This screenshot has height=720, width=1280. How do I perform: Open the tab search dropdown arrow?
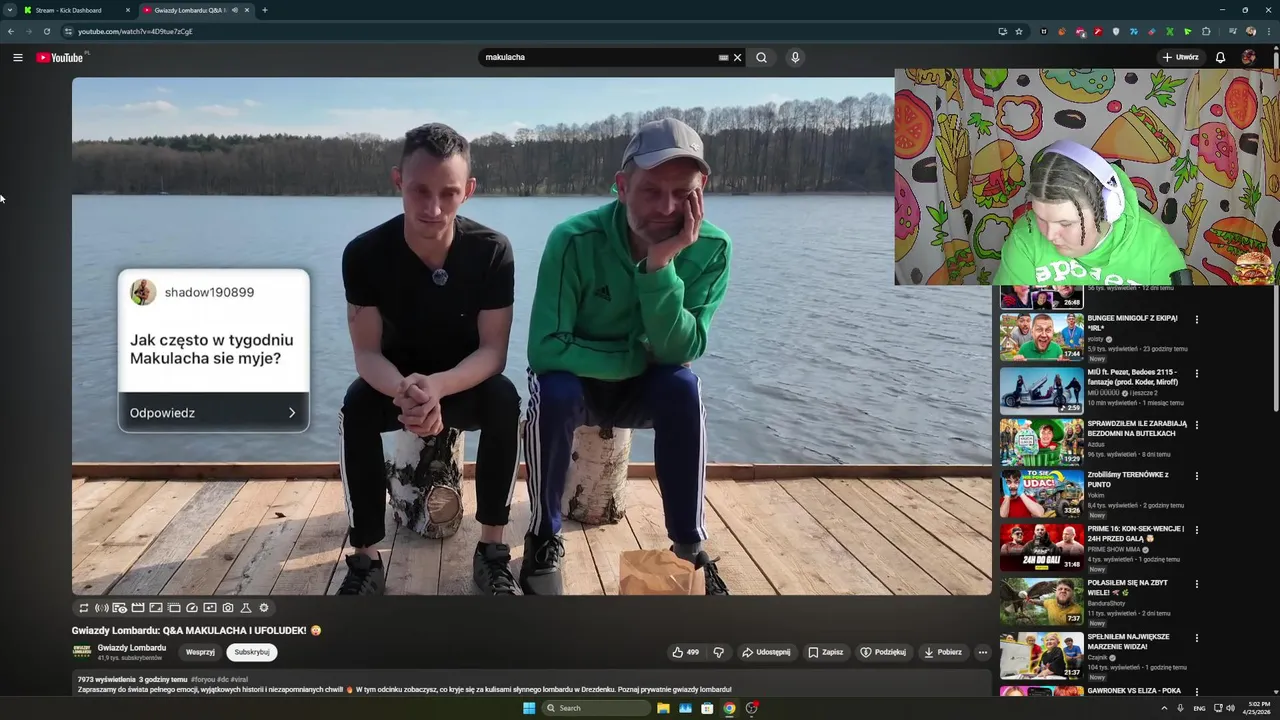(9, 10)
